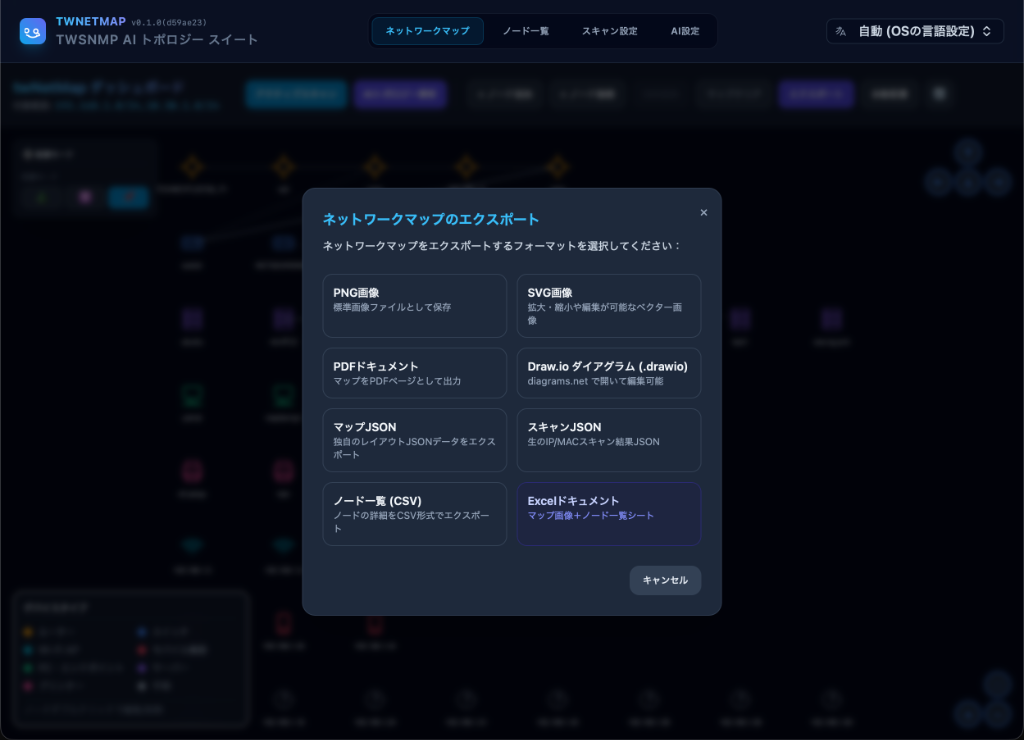Click the language translate icon
Image resolution: width=1024 pixels, height=740 pixels.
click(840, 31)
